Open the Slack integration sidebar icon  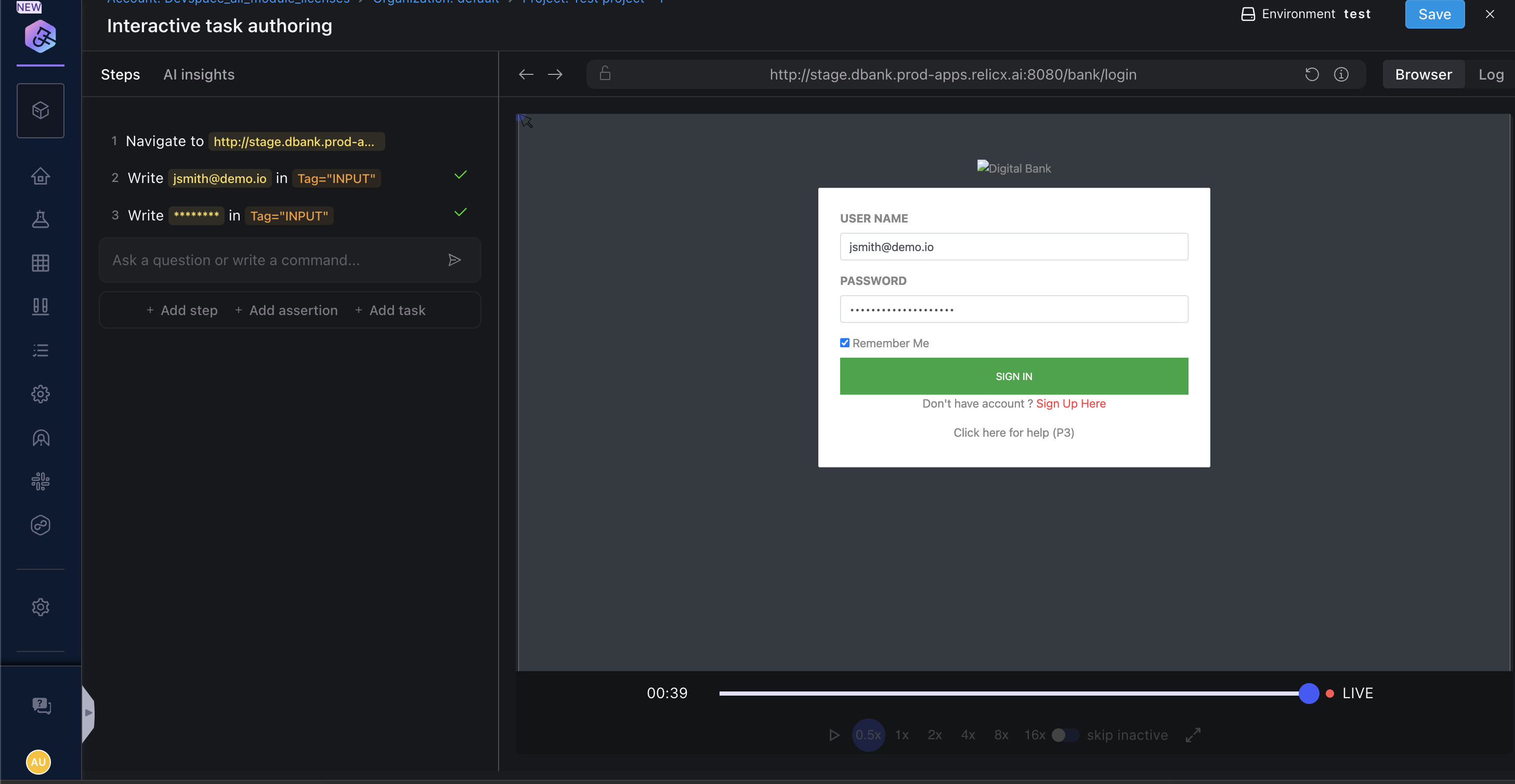[x=40, y=482]
